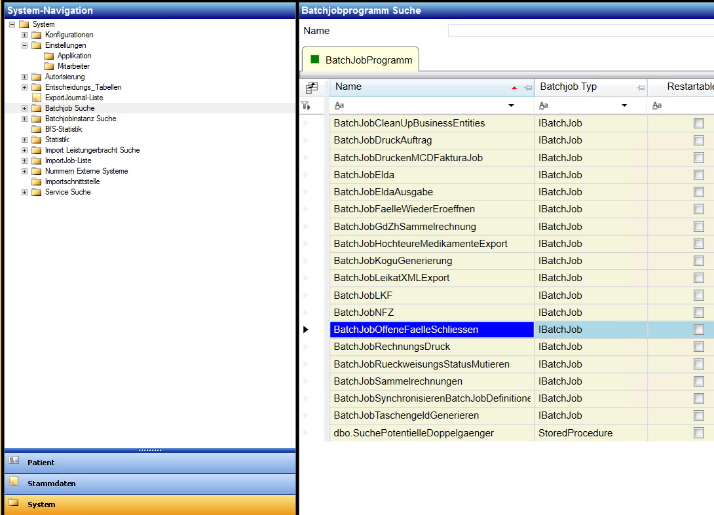Collapse the Einstellungen tree node
The width and height of the screenshot is (714, 515).
[24, 45]
